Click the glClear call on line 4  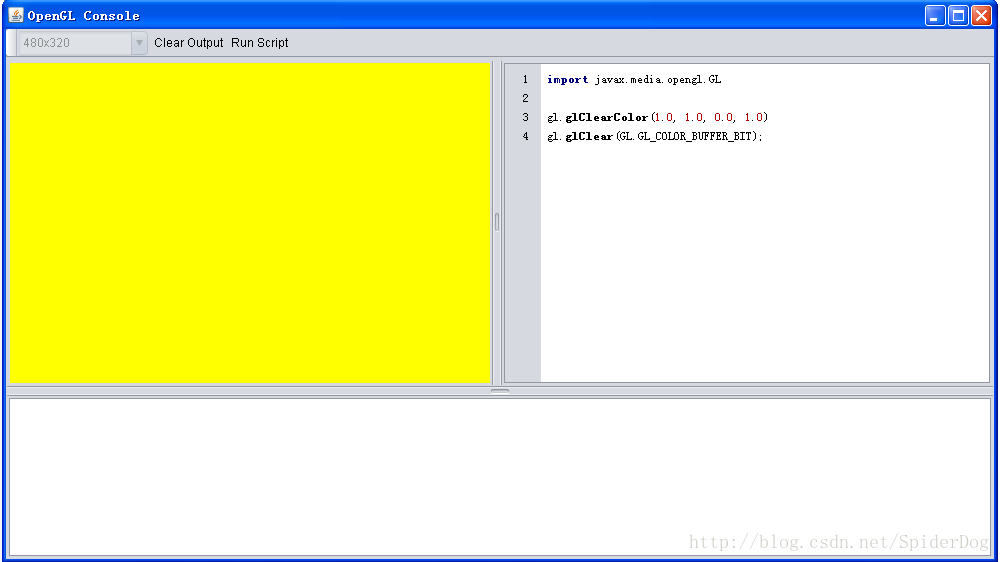click(654, 137)
